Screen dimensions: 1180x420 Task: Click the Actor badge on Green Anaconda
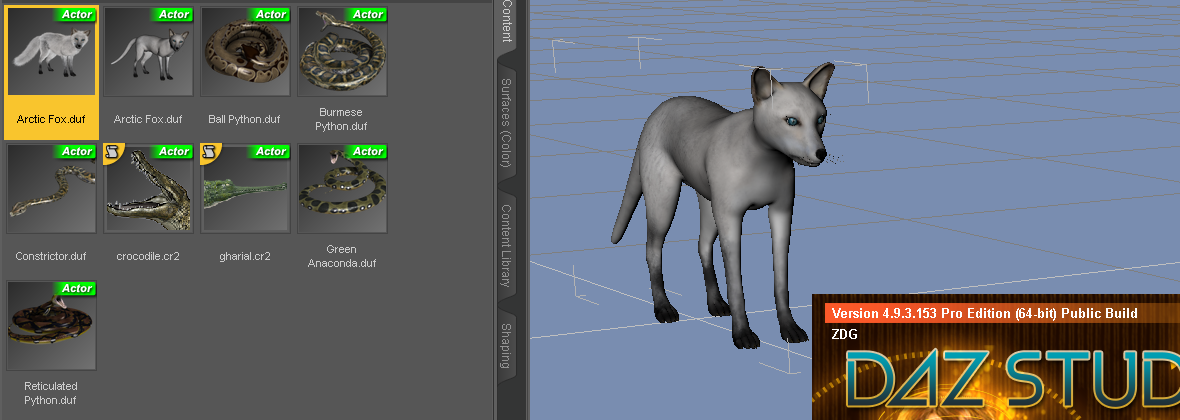coord(367,151)
